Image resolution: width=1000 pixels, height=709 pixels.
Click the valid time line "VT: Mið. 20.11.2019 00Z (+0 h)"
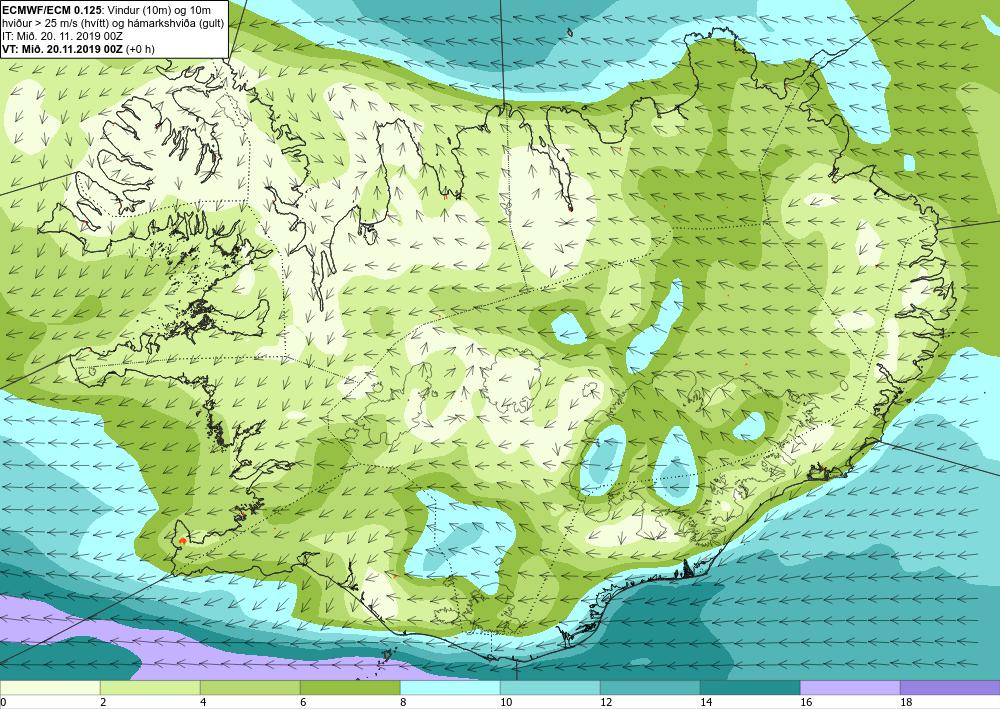tap(78, 48)
